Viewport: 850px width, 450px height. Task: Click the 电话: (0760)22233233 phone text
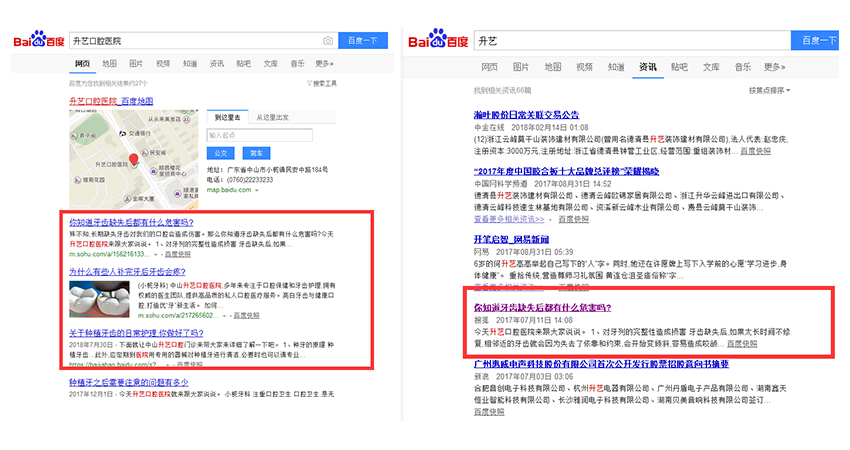(240, 180)
